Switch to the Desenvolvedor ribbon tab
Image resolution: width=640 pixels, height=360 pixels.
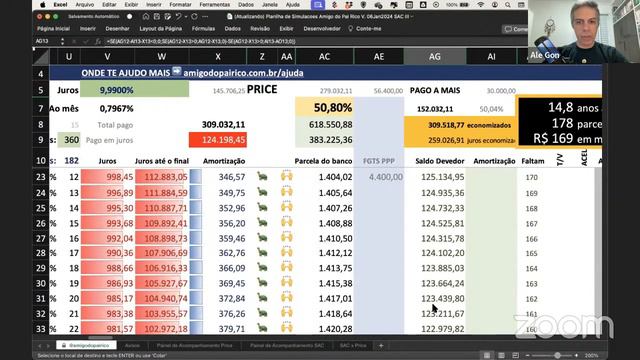(x=322, y=29)
